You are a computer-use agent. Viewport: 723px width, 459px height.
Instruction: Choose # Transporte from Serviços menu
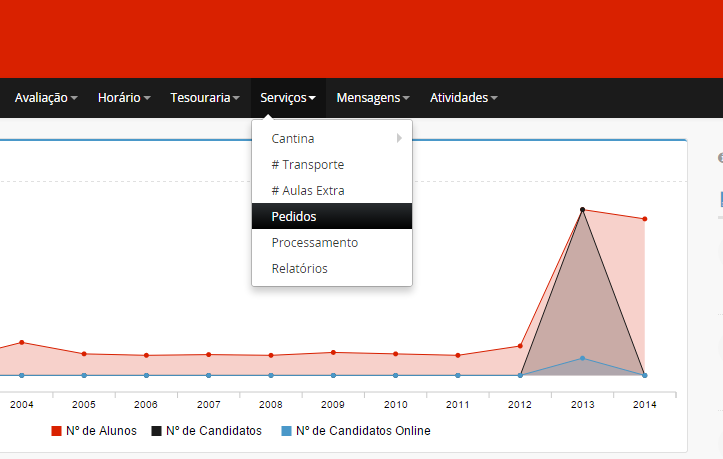[308, 164]
